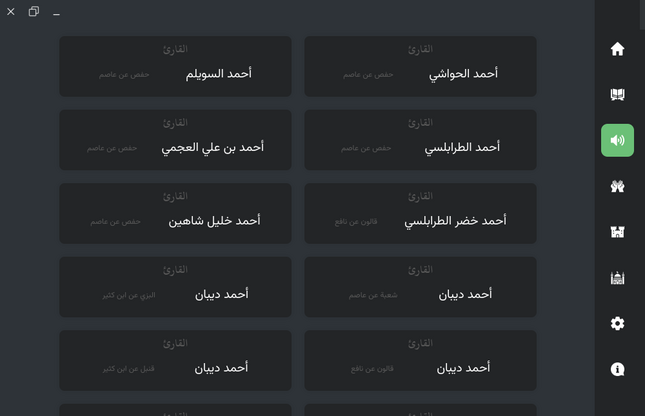Click the restore window icon
645x416 pixels.
(x=34, y=12)
